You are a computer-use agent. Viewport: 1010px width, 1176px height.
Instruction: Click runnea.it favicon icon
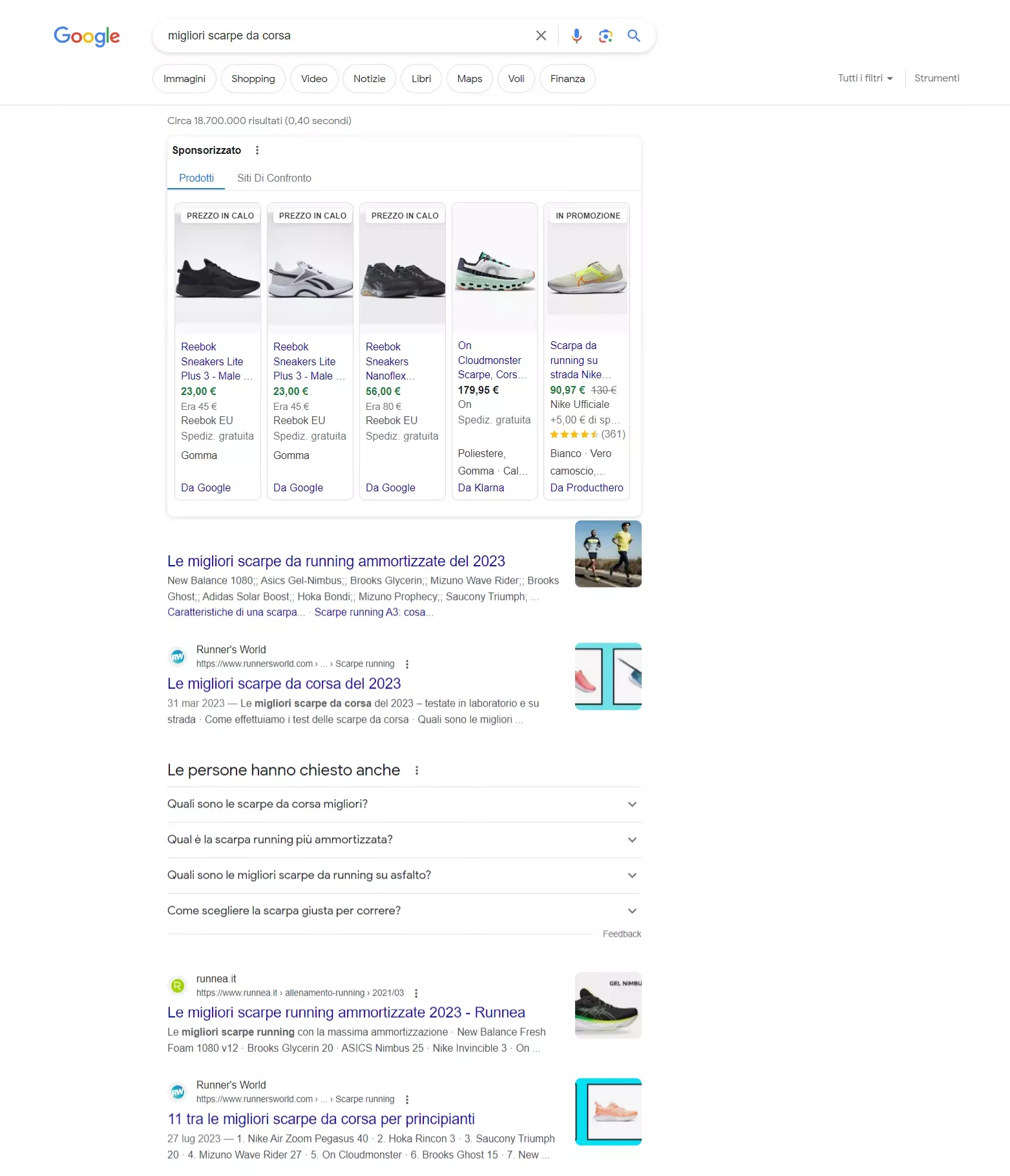(178, 986)
